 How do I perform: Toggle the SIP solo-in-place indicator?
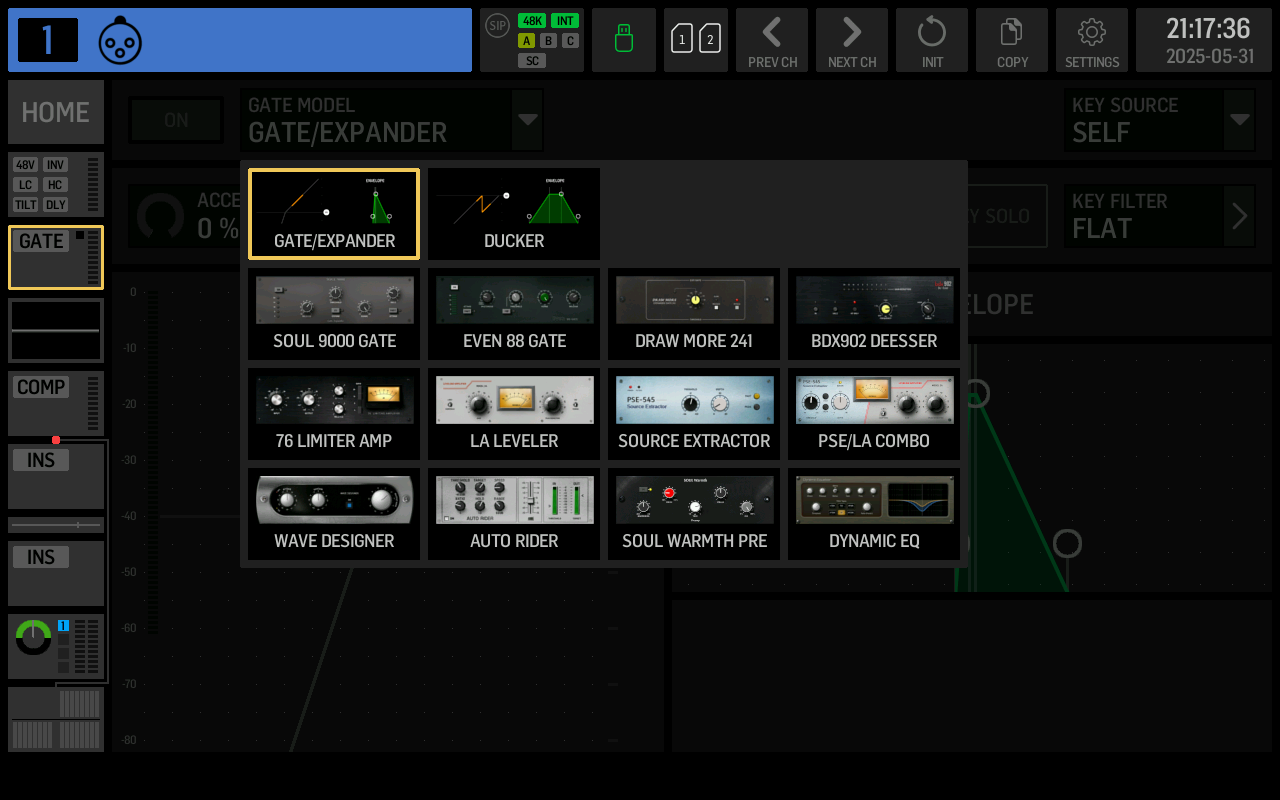click(497, 26)
